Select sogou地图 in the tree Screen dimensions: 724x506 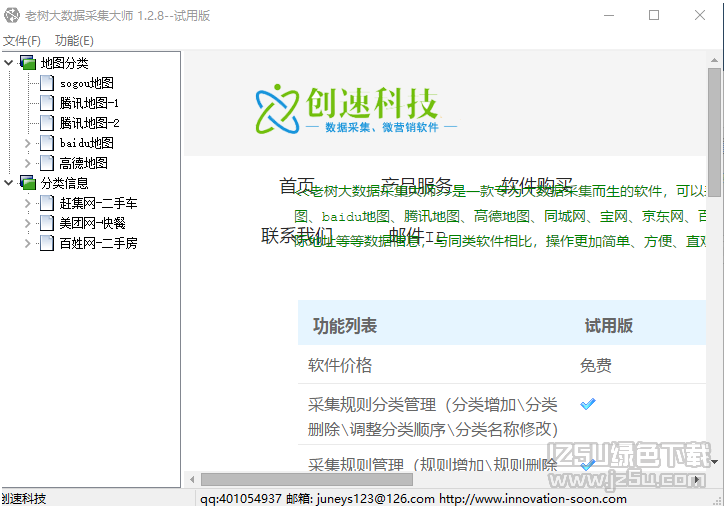(86, 83)
